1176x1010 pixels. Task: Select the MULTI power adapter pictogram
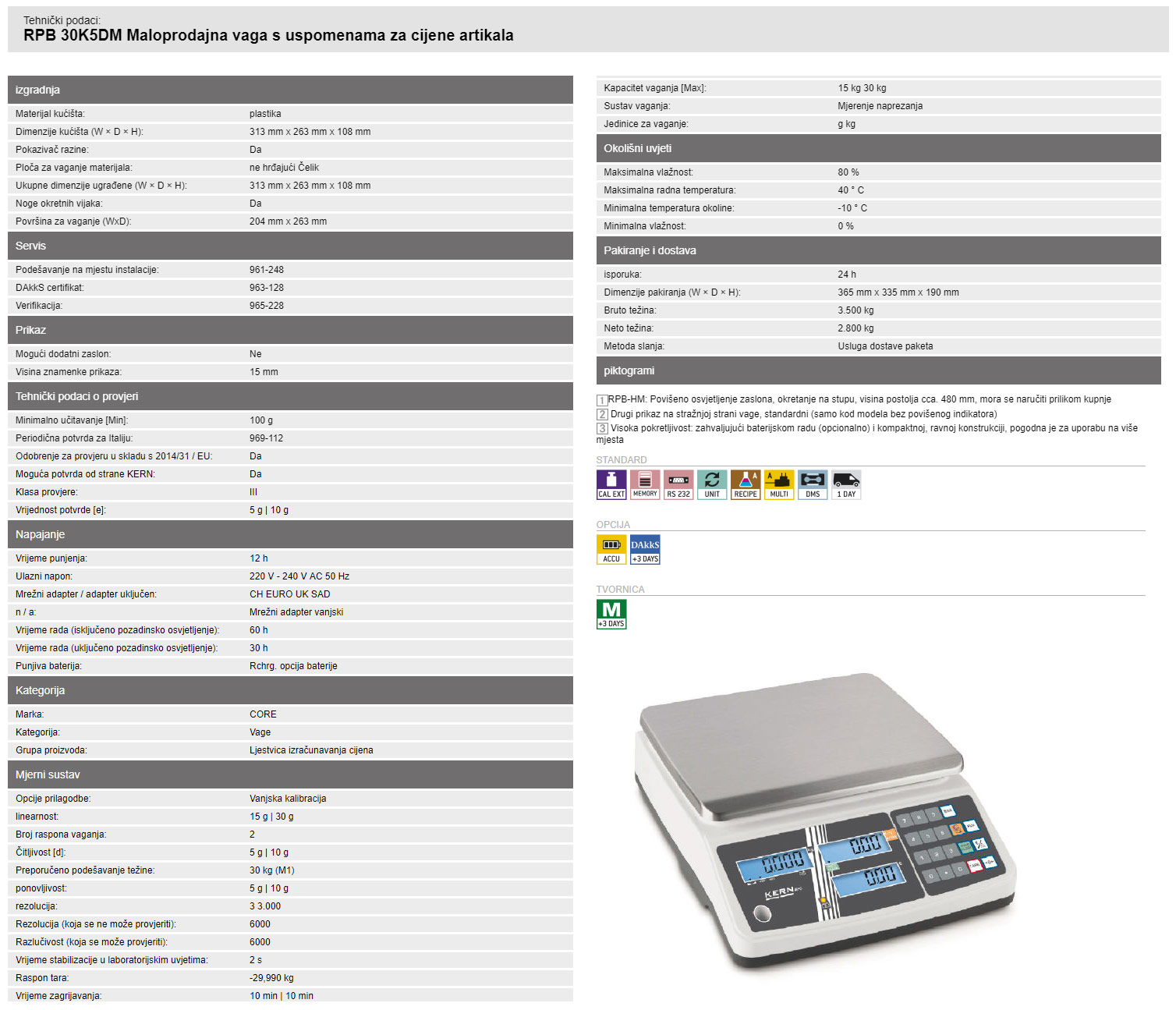[x=779, y=484]
